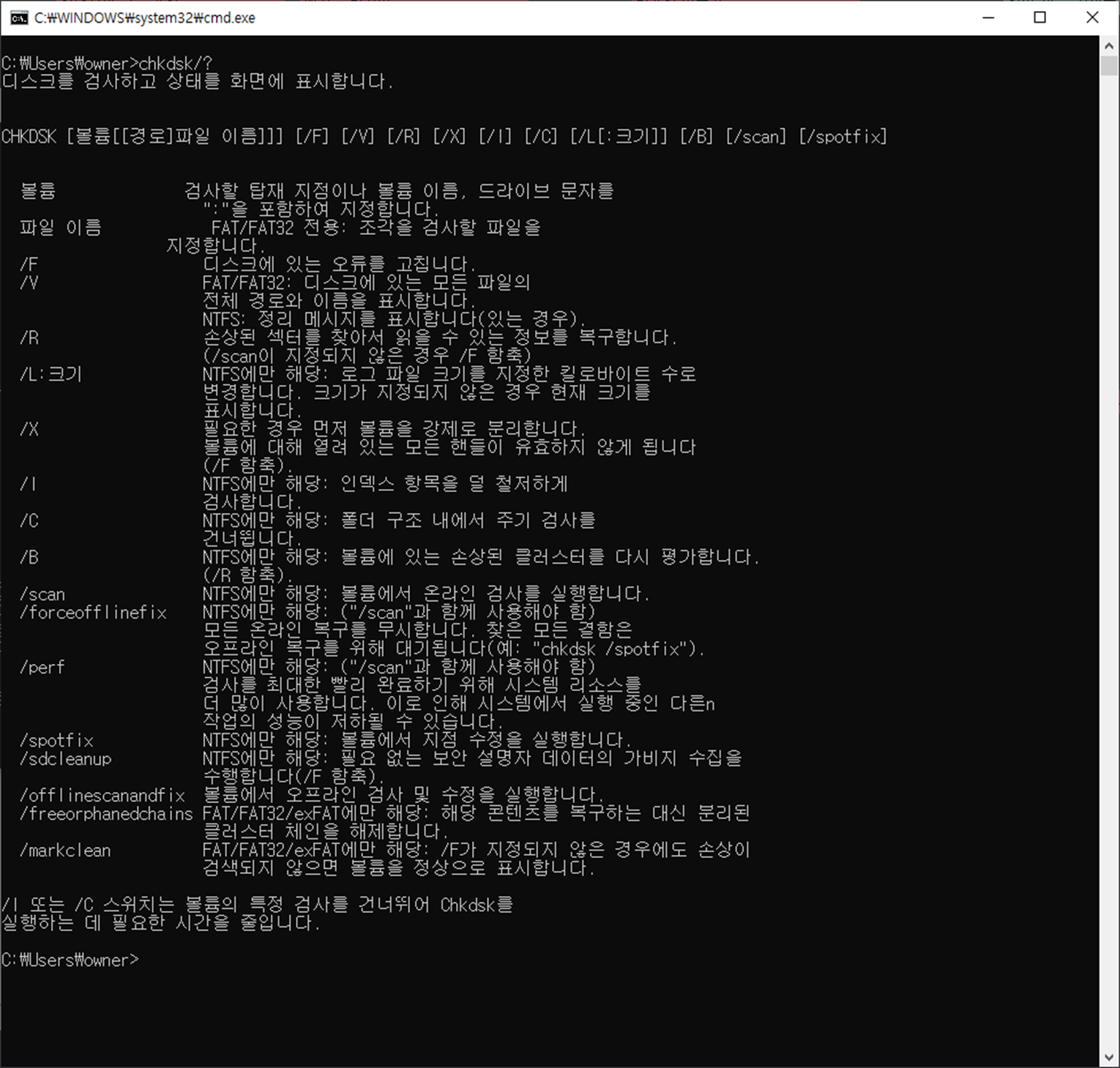Viewport: 1120px width, 1068px height.
Task: Click the '/L:크기' switch label
Action: click(51, 374)
